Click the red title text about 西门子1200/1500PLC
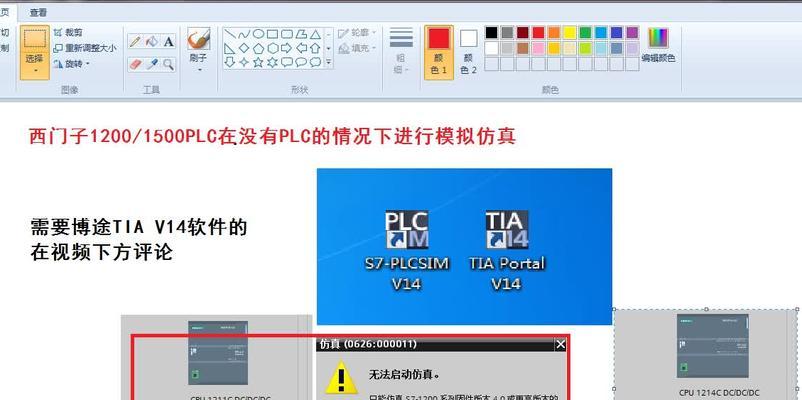 click(272, 137)
